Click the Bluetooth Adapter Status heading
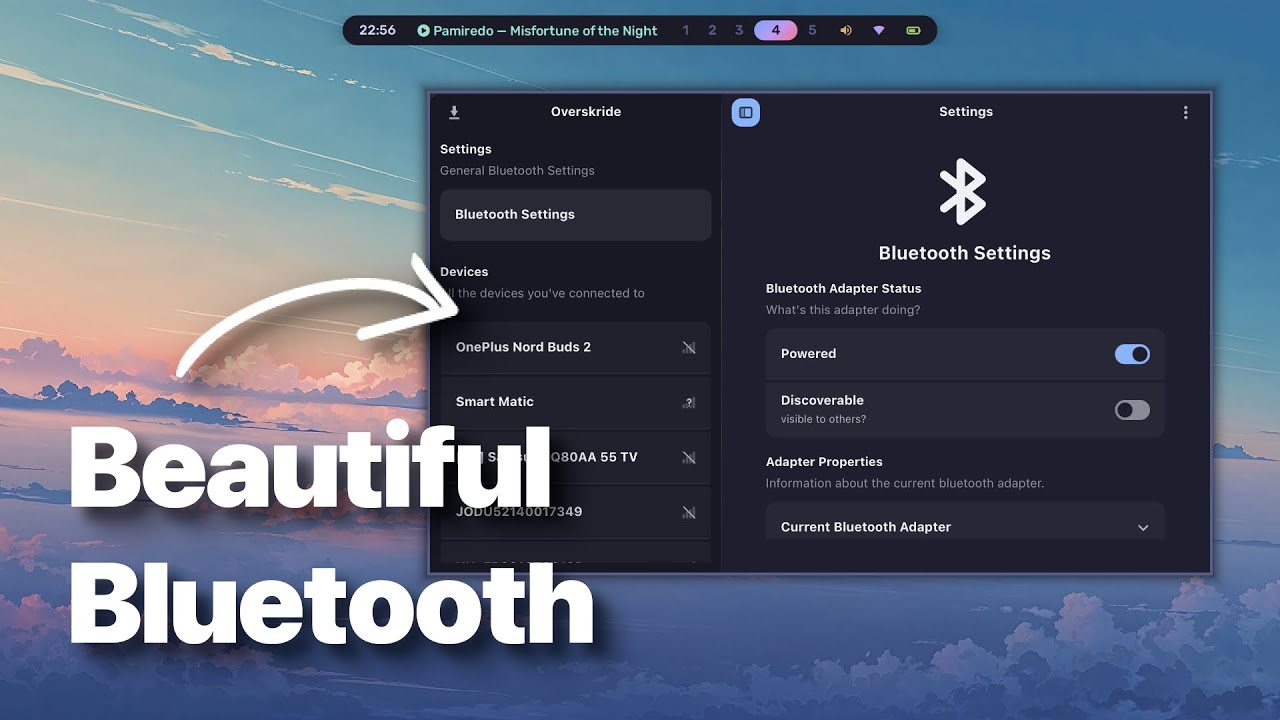The image size is (1280, 720). [843, 289]
